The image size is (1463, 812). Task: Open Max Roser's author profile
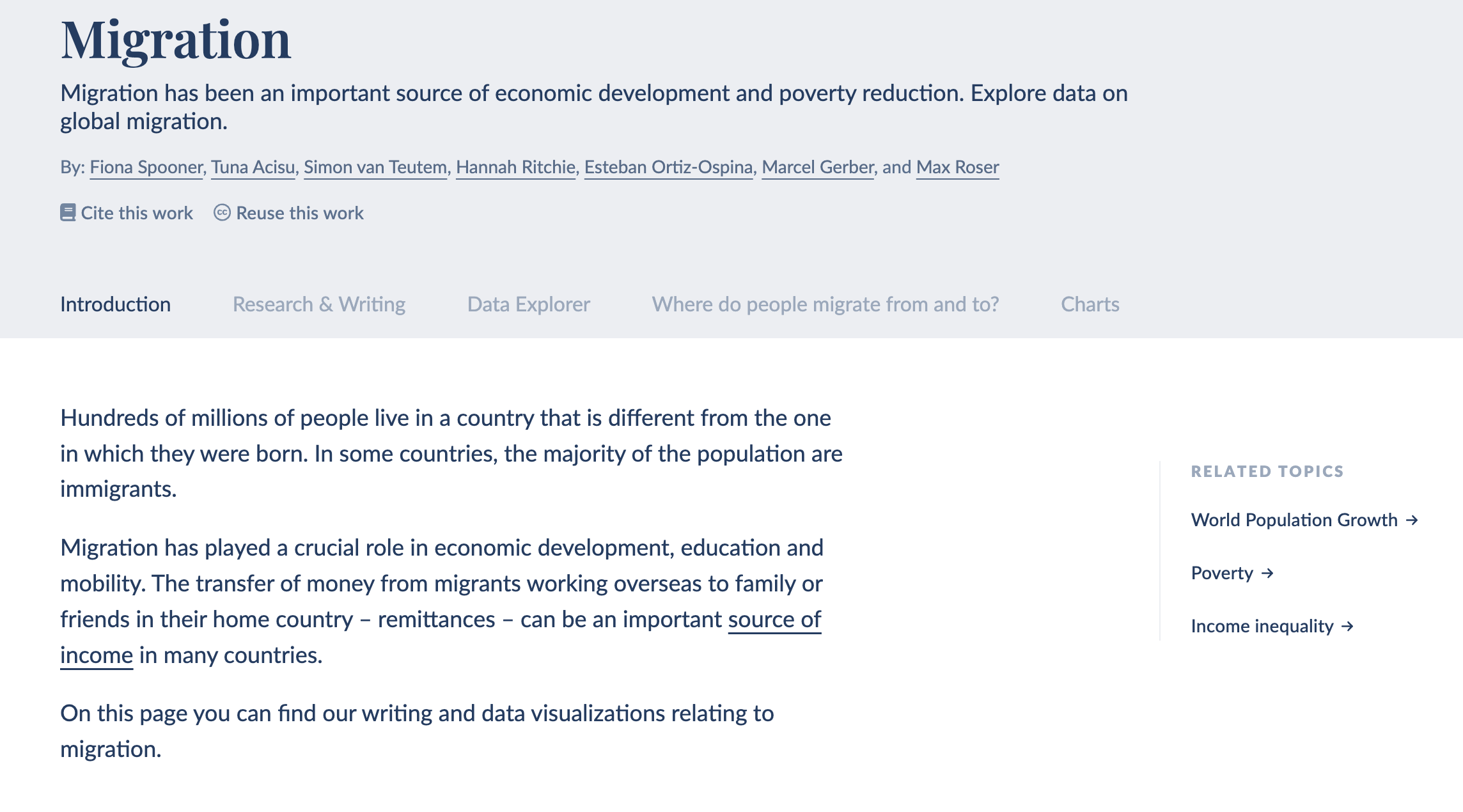(x=957, y=168)
